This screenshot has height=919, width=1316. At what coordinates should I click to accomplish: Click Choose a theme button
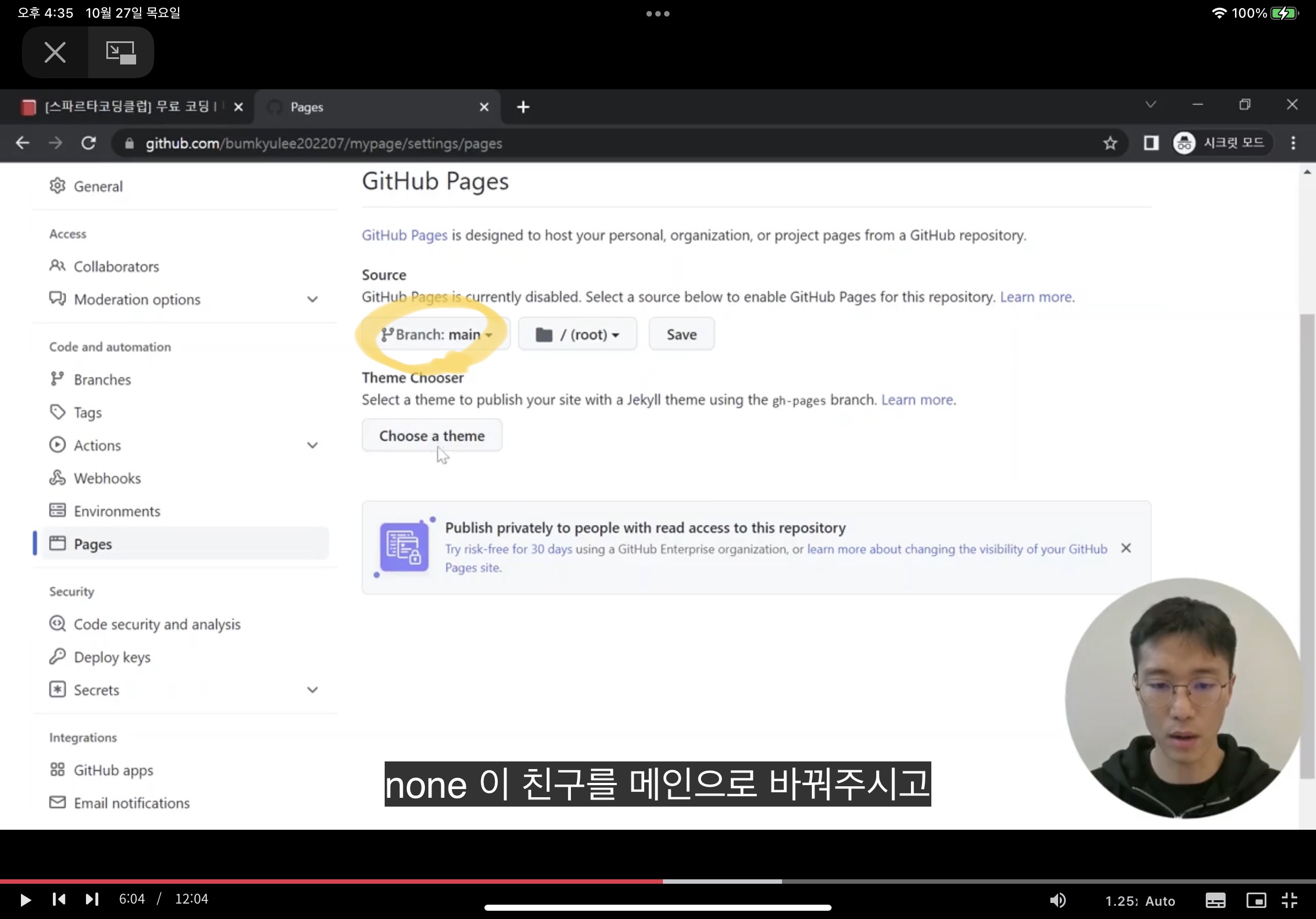click(432, 436)
